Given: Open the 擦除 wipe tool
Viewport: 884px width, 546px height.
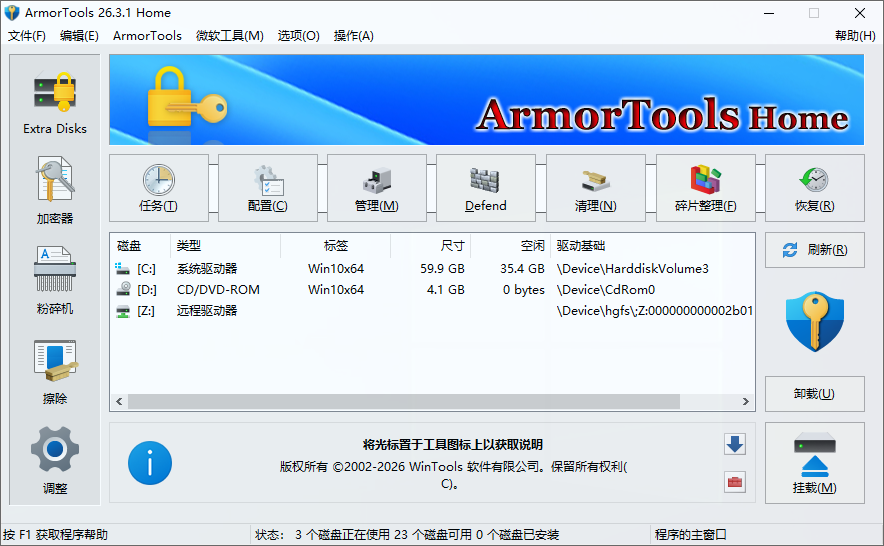Looking at the screenshot, I should (55, 372).
